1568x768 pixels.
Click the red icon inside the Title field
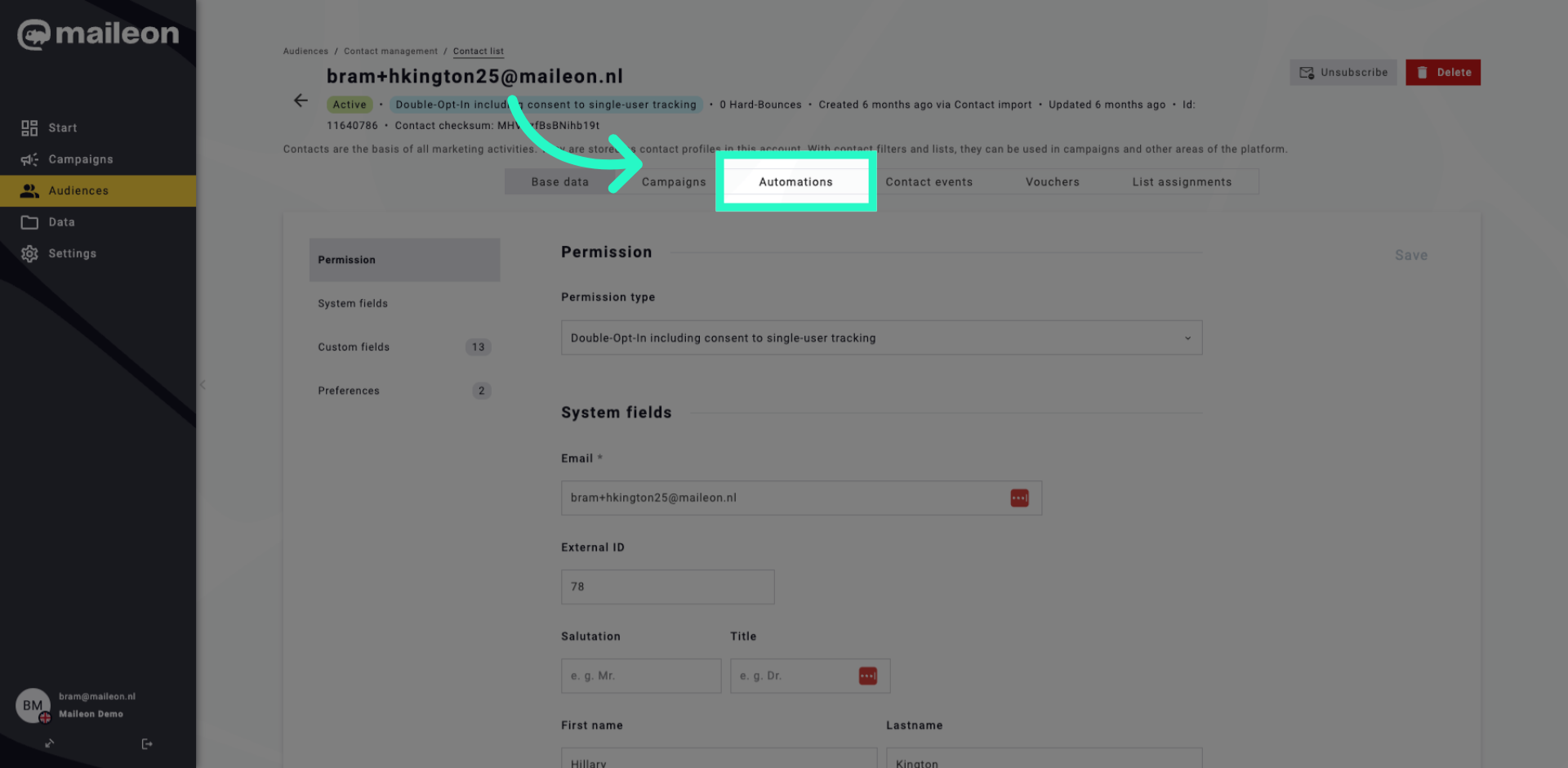[x=868, y=676]
